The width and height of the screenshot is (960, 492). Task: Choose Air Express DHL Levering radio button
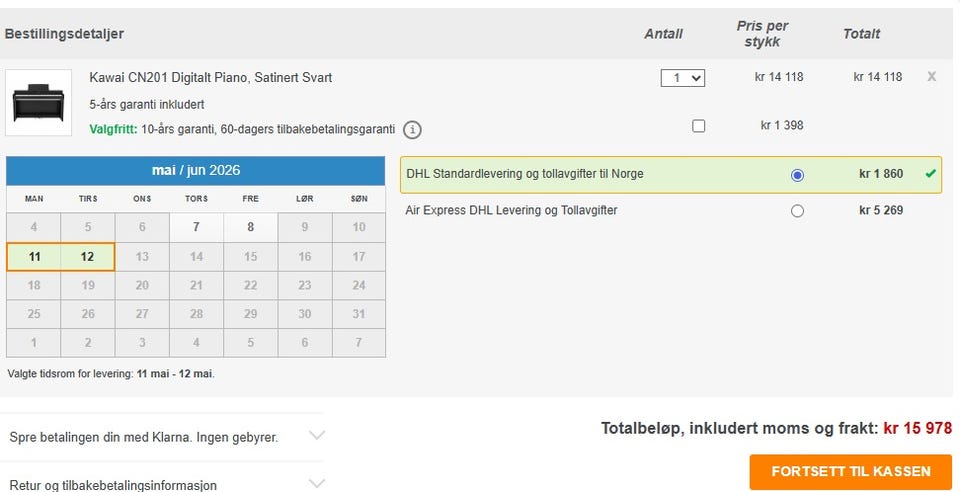pyautogui.click(x=797, y=211)
